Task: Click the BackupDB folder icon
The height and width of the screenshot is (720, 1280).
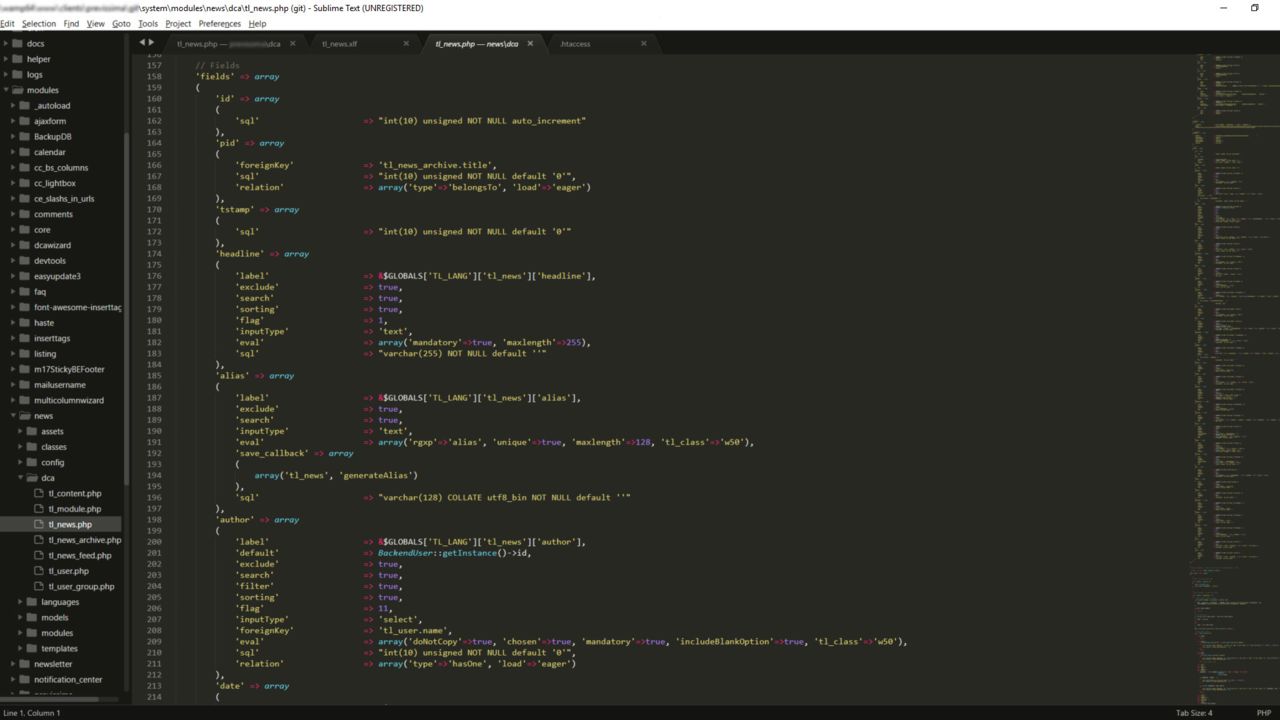Action: click(25, 136)
